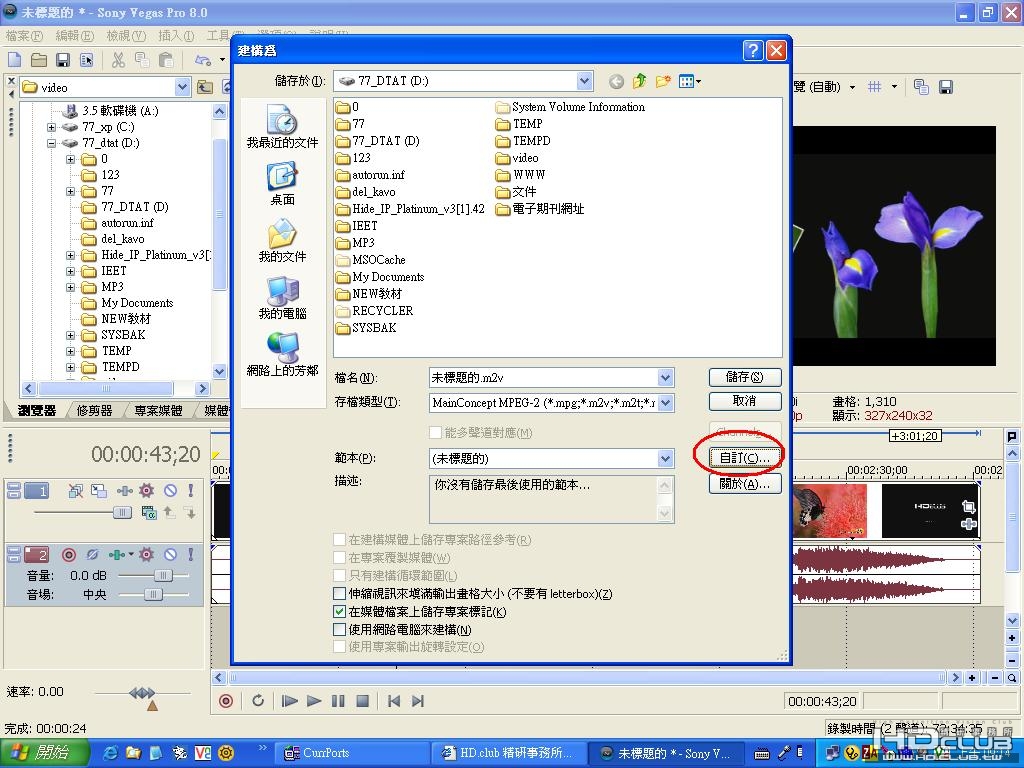Mute audio track 2
1024x768 pixels.
coord(170,554)
